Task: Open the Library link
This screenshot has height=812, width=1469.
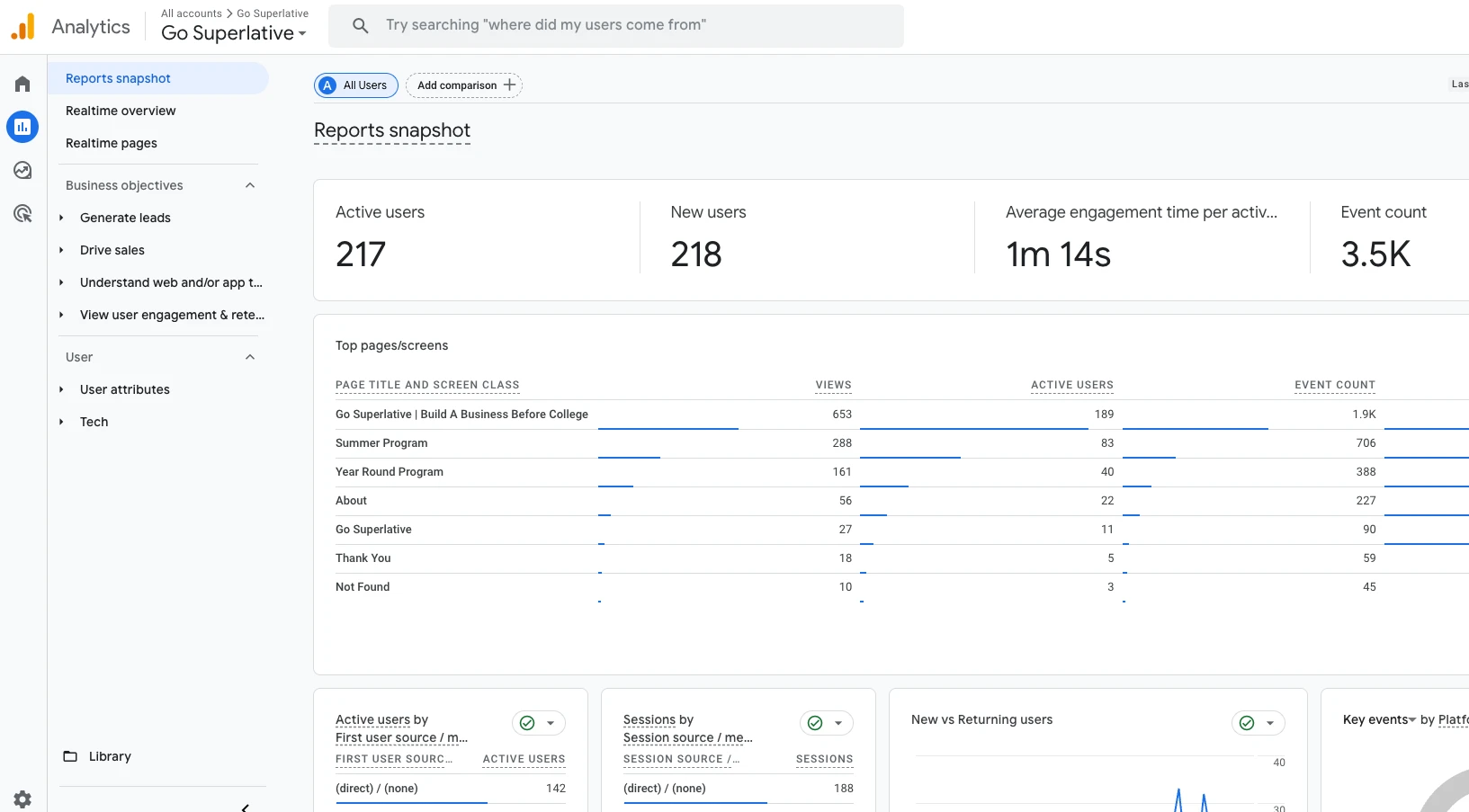Action: (110, 756)
